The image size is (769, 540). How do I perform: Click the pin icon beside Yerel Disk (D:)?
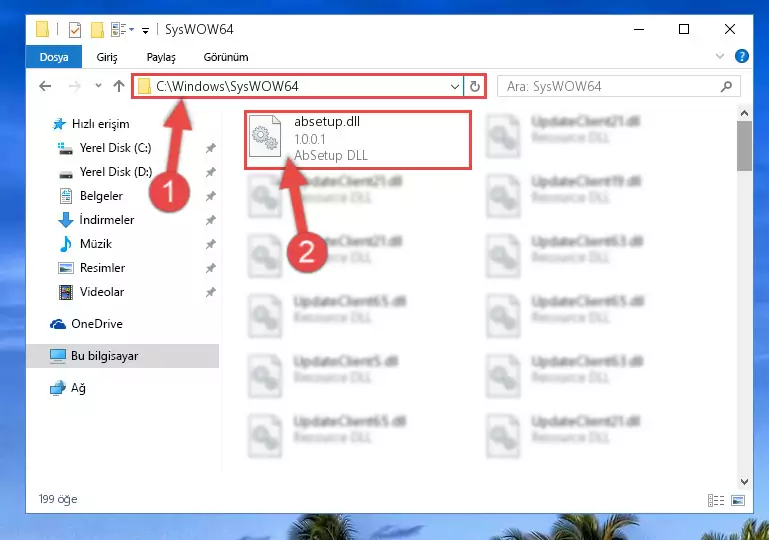click(210, 172)
